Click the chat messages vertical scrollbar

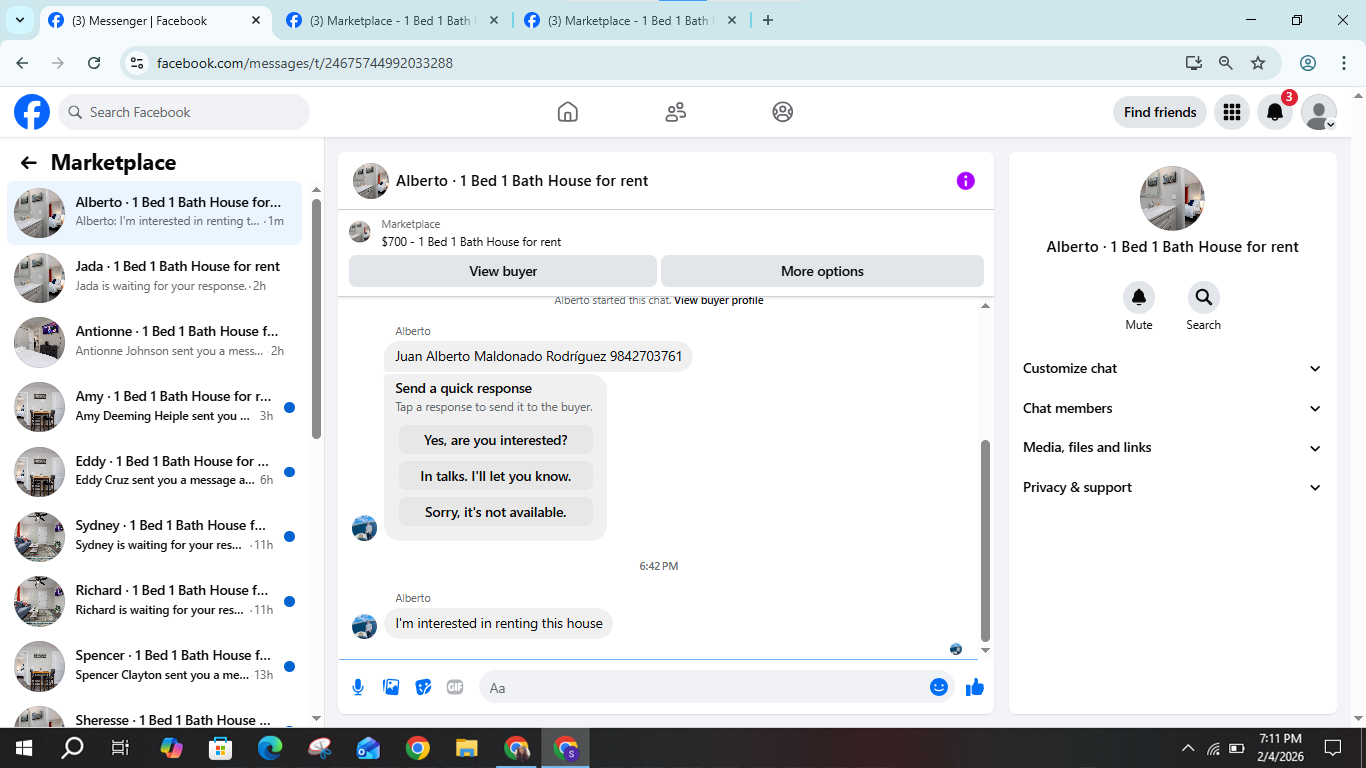pyautogui.click(x=985, y=540)
